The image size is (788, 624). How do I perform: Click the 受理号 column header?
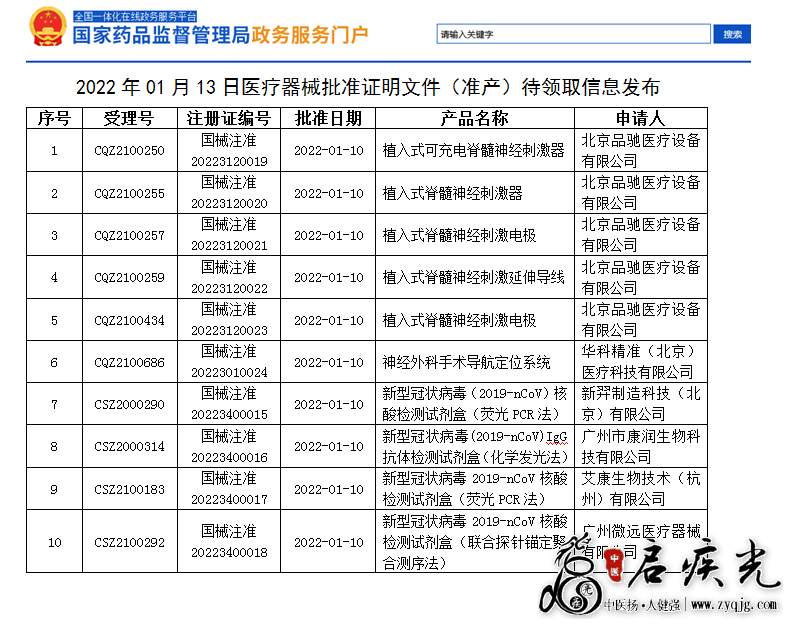(129, 119)
